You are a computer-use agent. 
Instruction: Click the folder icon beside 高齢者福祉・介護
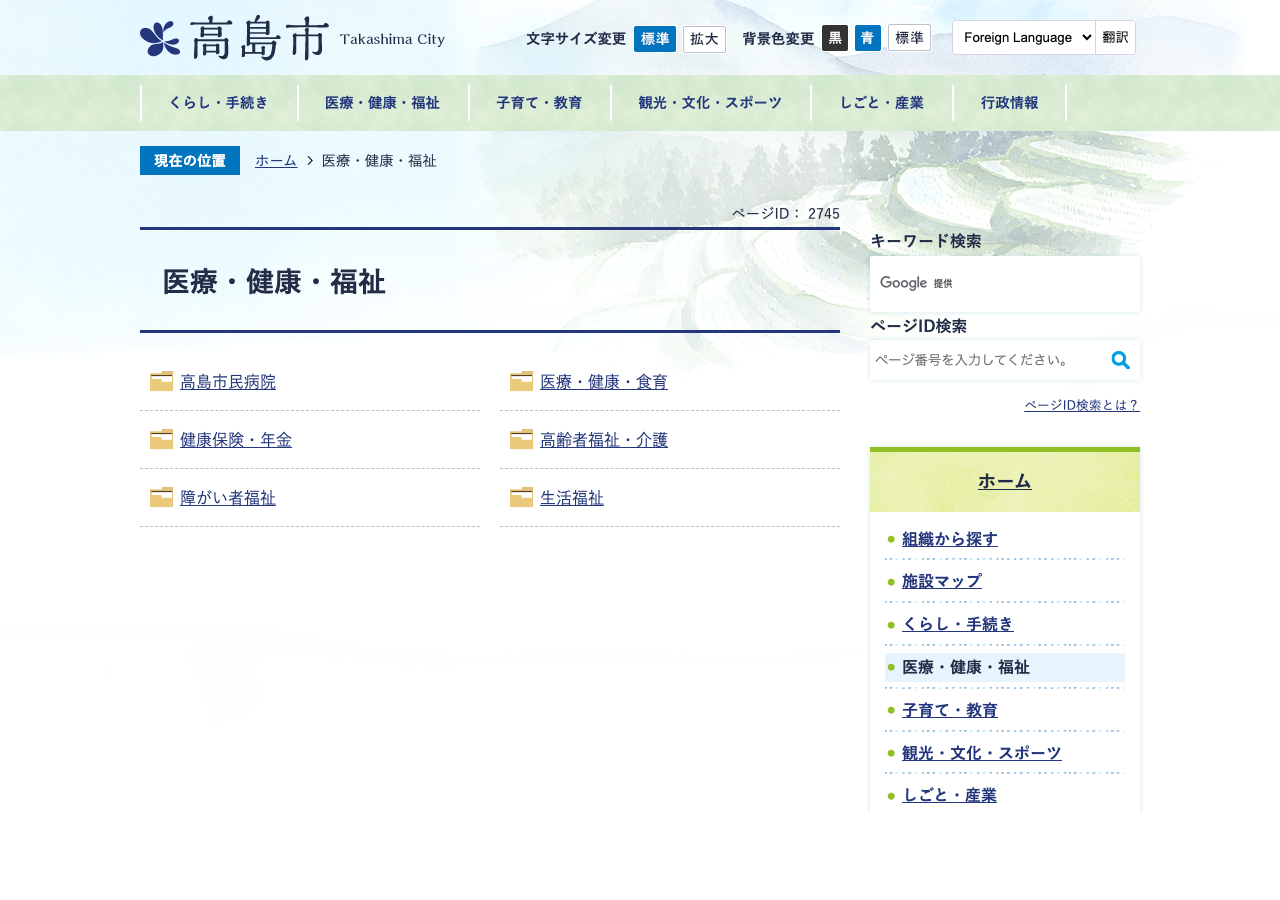(x=521, y=439)
